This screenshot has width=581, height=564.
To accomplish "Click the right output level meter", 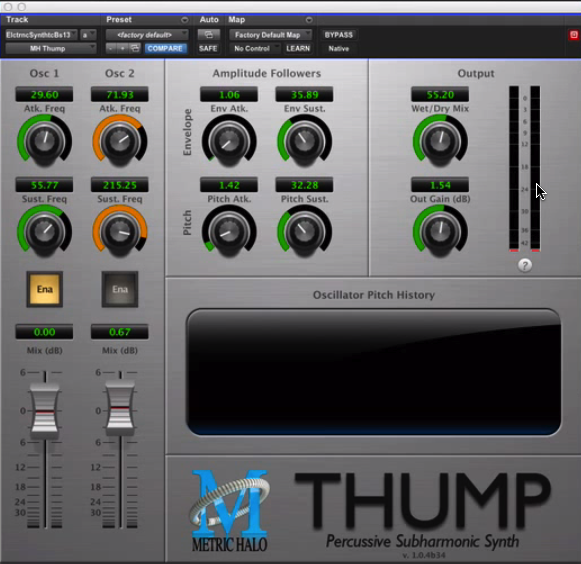I will point(535,169).
